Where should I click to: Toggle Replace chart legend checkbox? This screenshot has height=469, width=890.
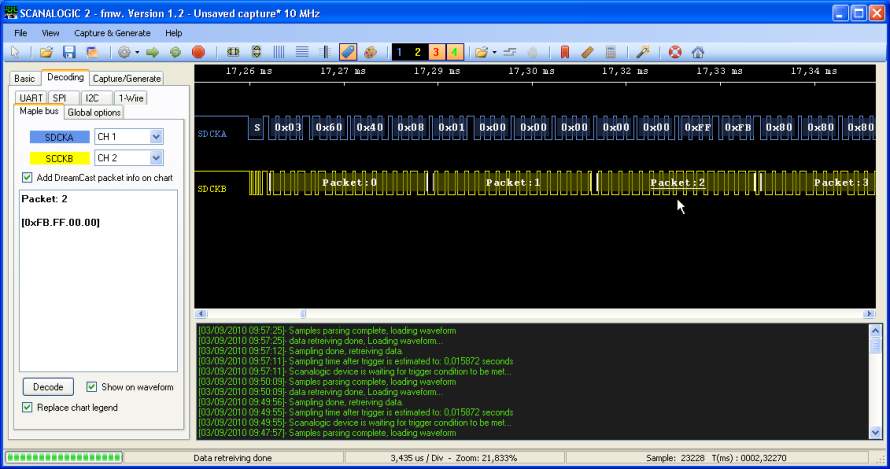(x=27, y=407)
